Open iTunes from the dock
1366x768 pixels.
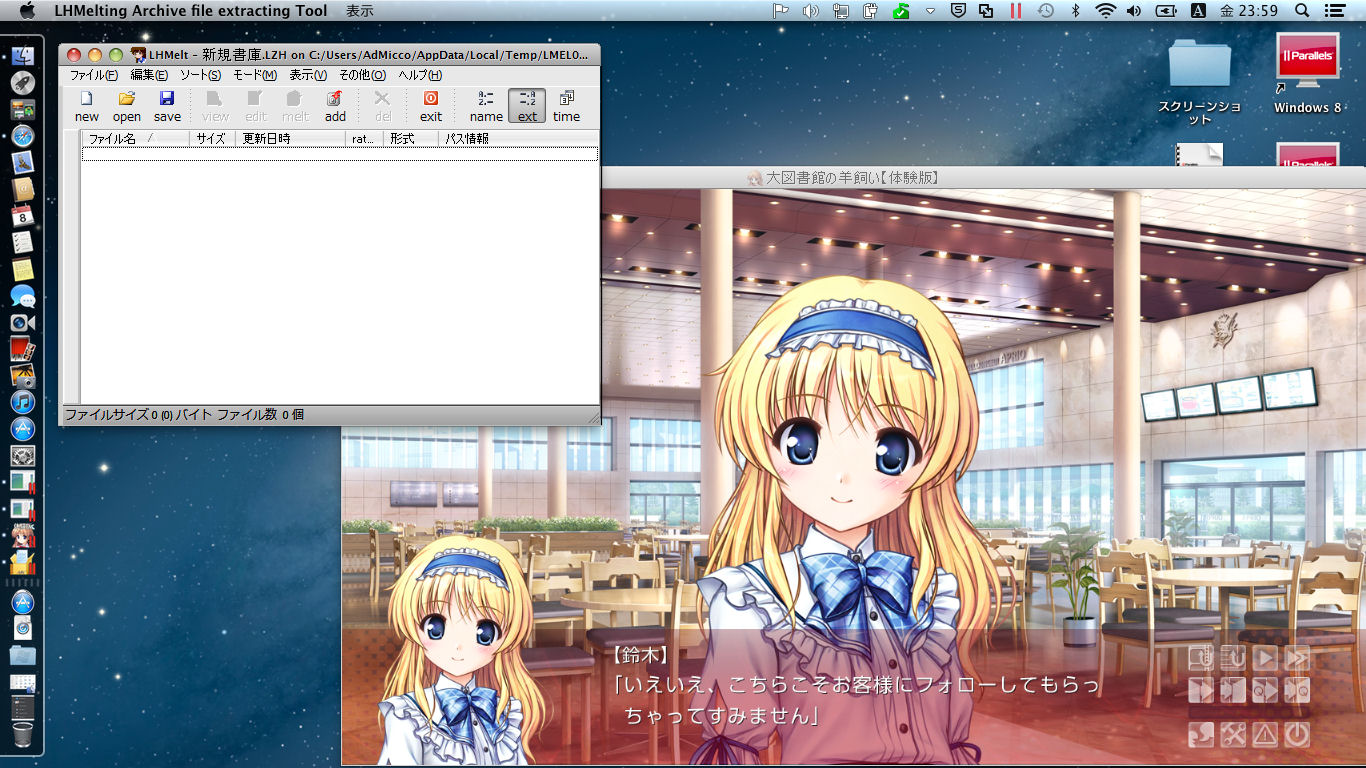coord(22,402)
